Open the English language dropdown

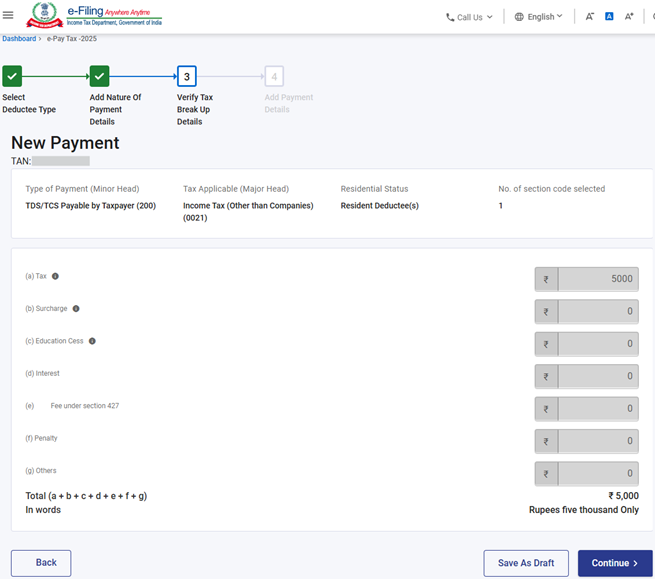tap(538, 17)
